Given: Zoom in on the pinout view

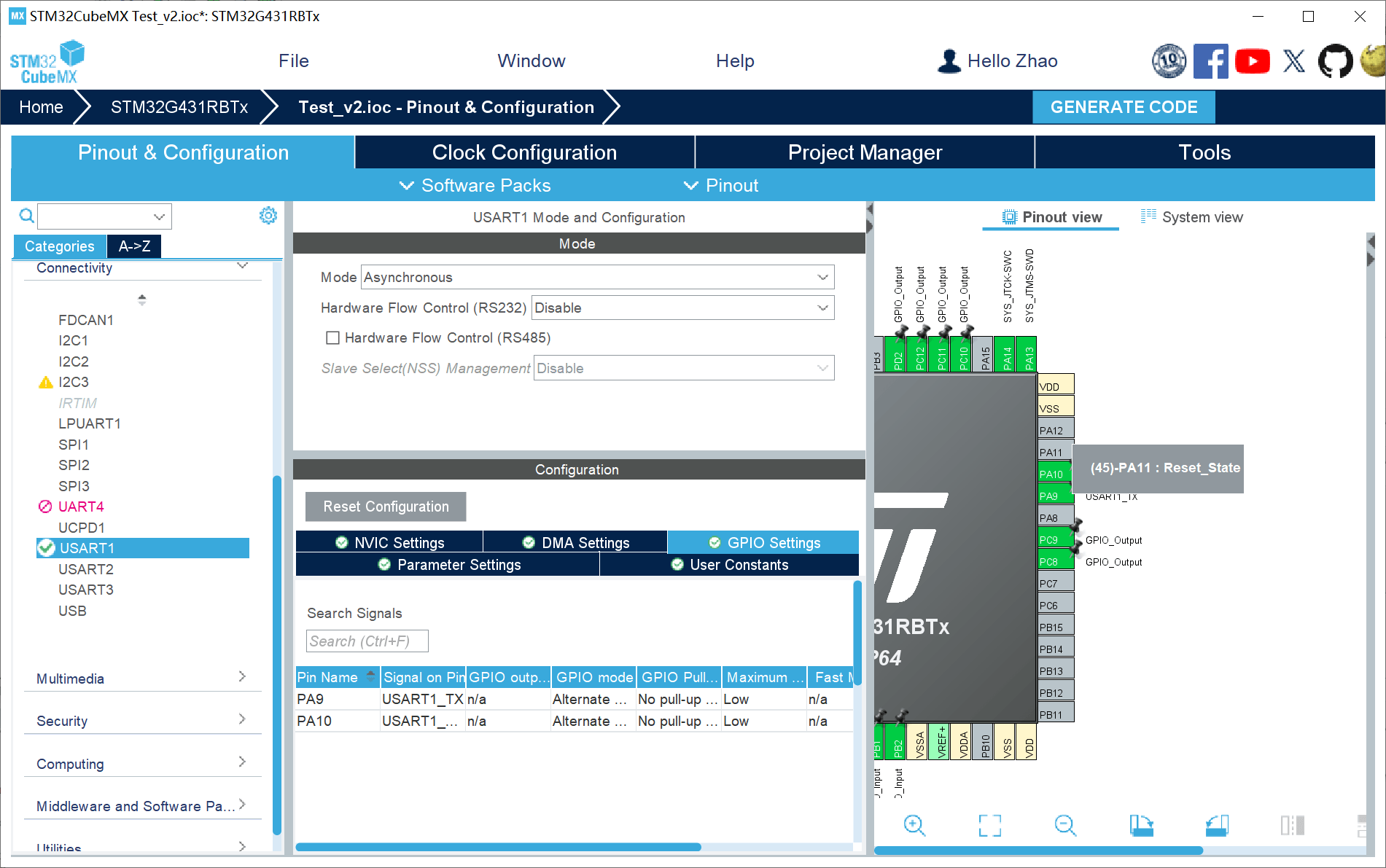Looking at the screenshot, I should tap(914, 825).
